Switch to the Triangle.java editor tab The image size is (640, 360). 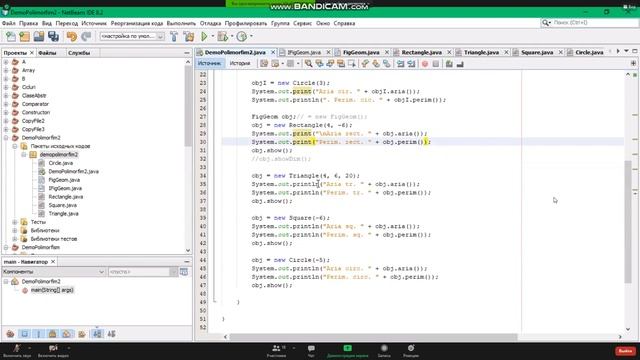click(x=481, y=52)
